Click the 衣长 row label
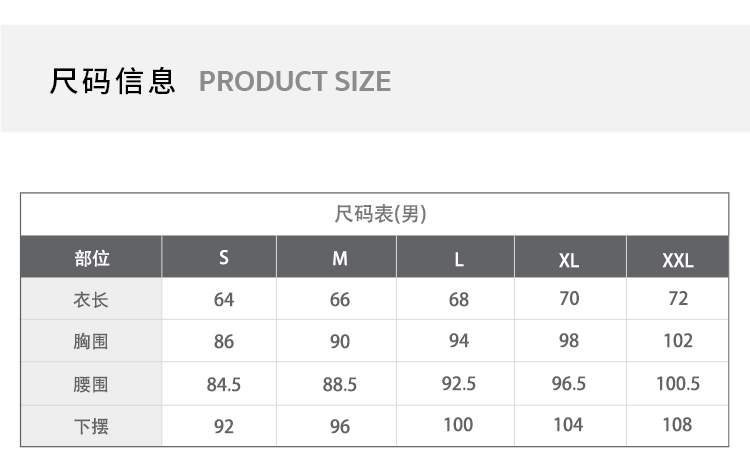The height and width of the screenshot is (466, 750). (x=92, y=300)
